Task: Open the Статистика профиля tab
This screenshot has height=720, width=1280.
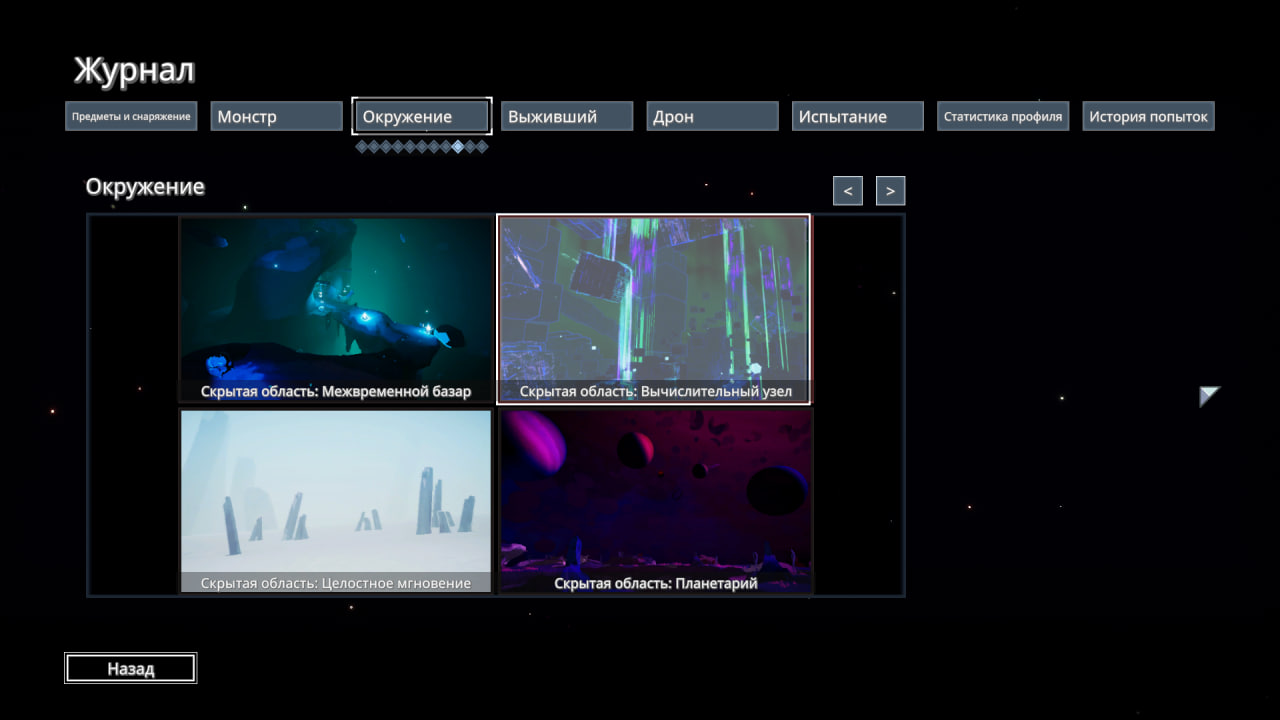Action: tap(1003, 116)
